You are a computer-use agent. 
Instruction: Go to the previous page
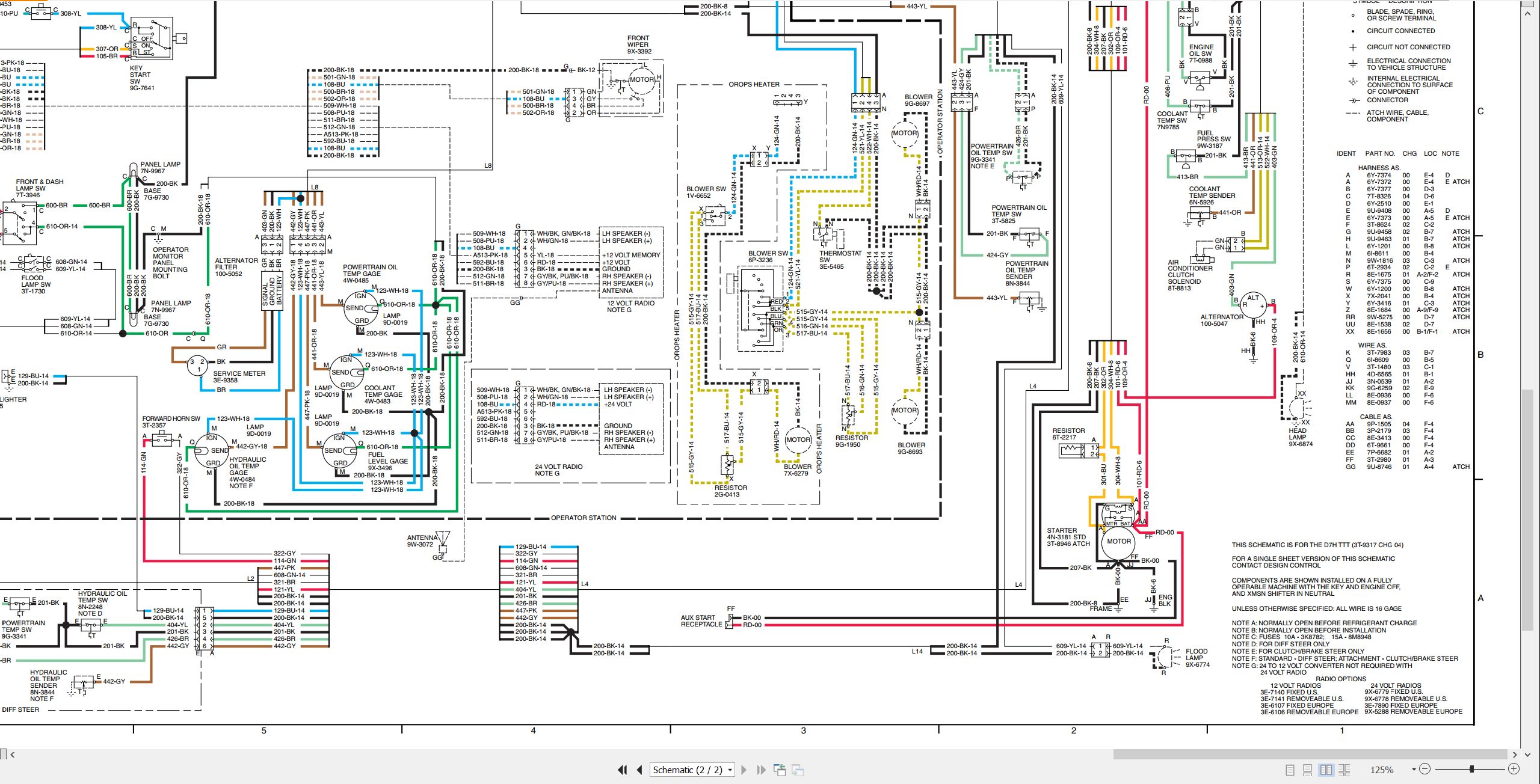coord(639,770)
